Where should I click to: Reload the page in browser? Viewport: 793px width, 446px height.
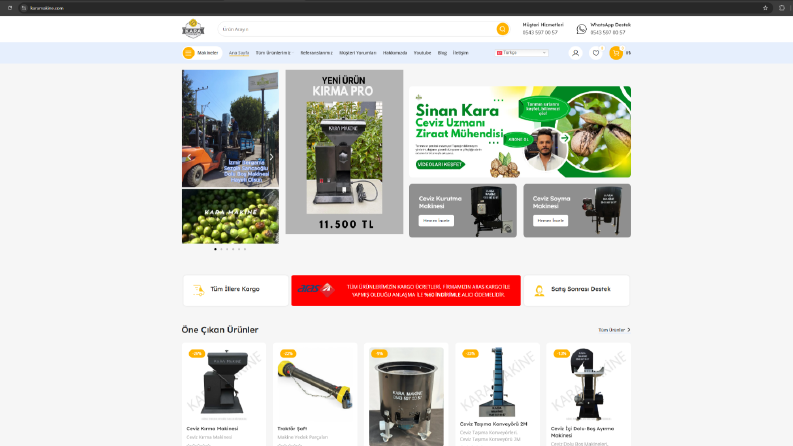tap(10, 8)
